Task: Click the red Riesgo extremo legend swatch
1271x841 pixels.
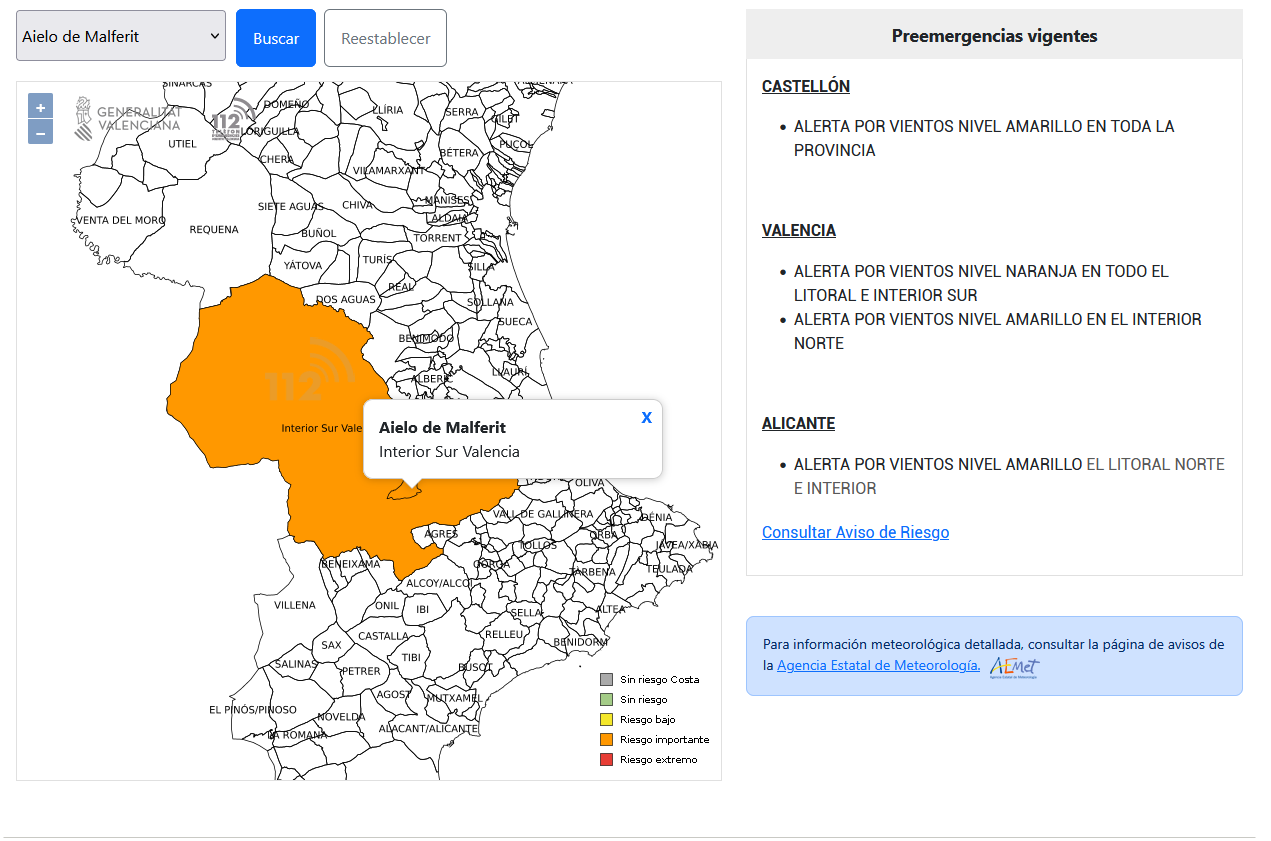Action: (x=606, y=760)
